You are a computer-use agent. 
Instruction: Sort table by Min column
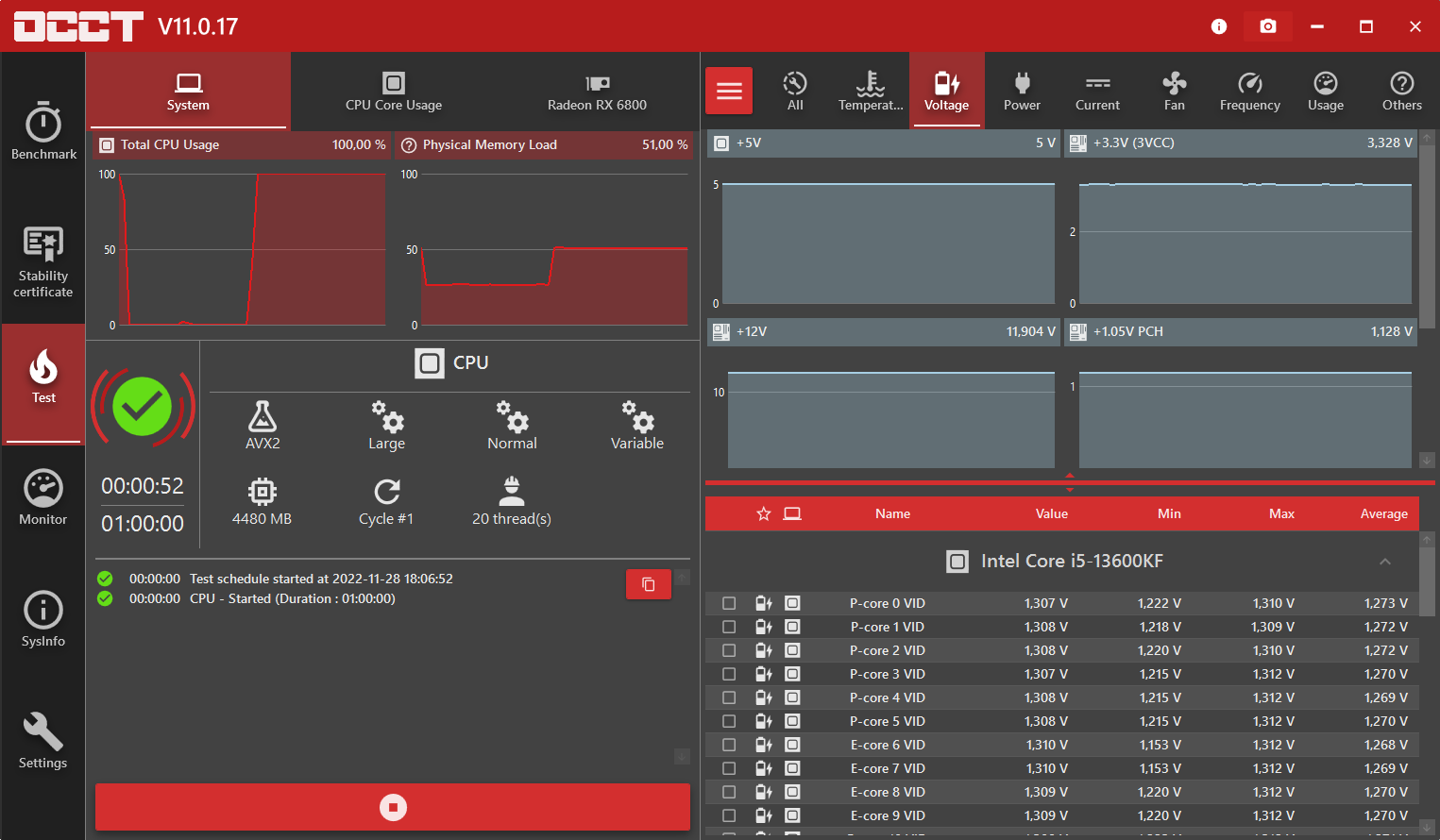(1169, 513)
